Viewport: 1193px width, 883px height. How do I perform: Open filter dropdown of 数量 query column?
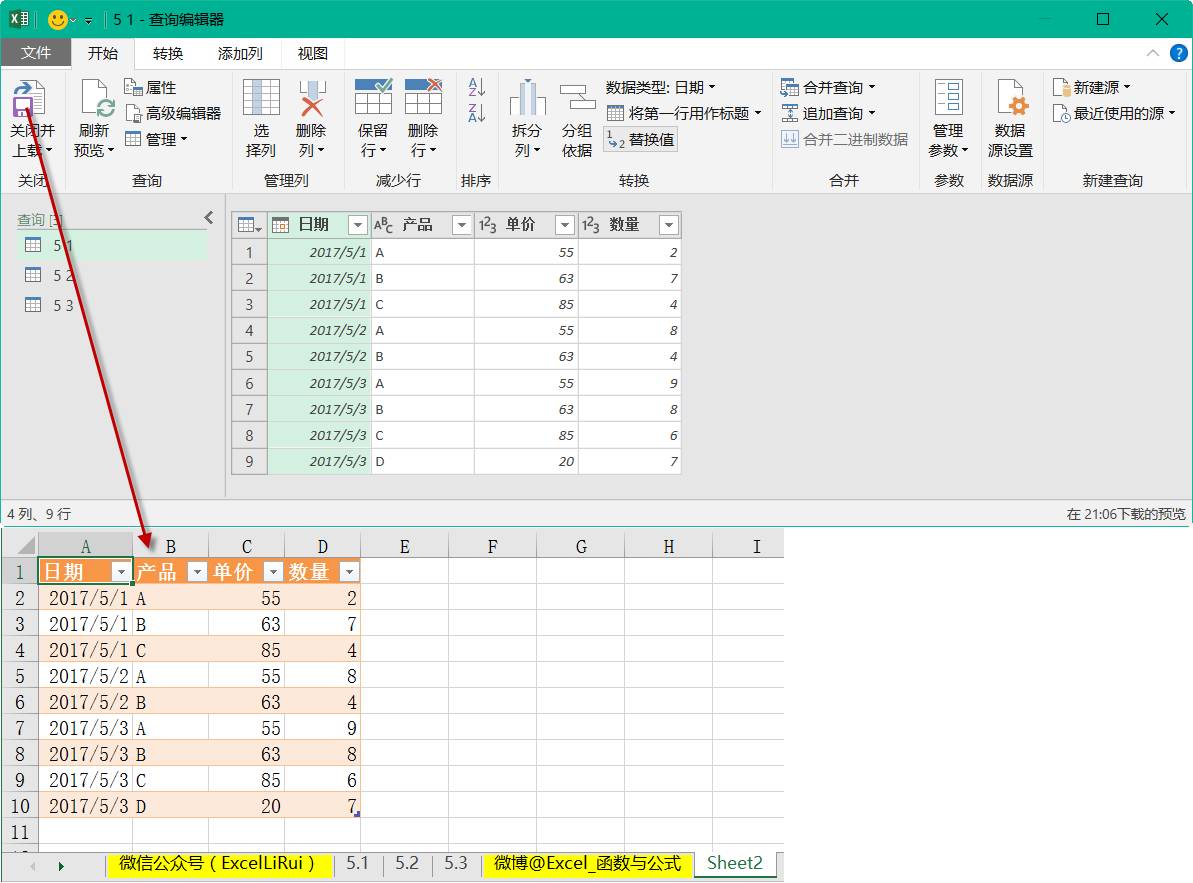tap(668, 225)
